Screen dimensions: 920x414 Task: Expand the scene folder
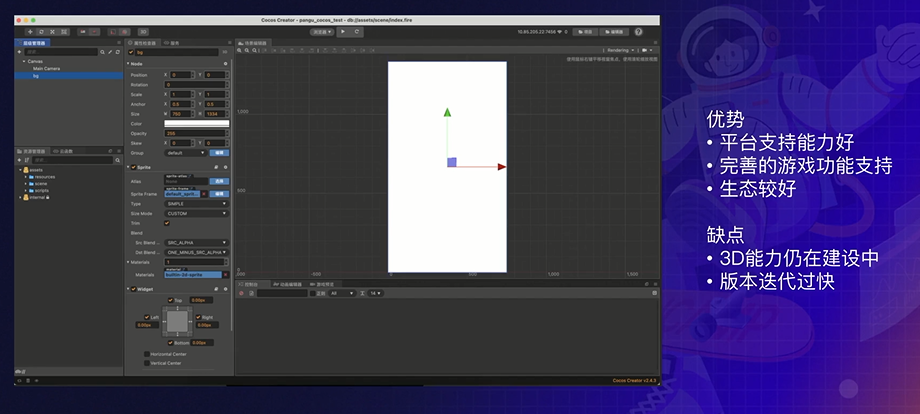pos(26,184)
